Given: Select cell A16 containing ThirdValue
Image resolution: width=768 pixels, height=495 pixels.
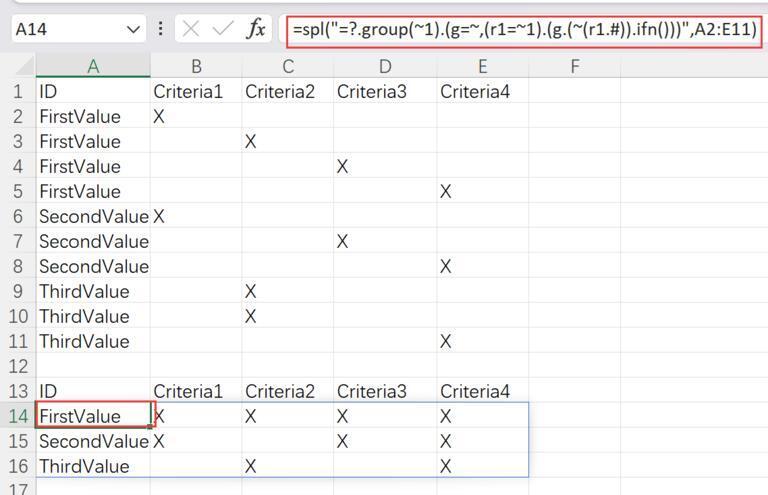Looking at the screenshot, I should pyautogui.click(x=93, y=466).
